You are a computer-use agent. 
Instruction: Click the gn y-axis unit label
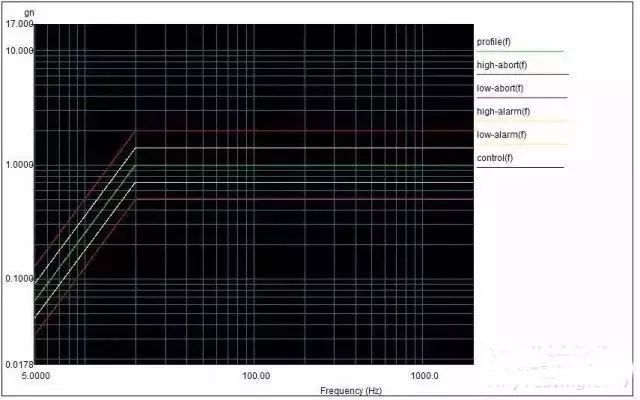point(29,13)
